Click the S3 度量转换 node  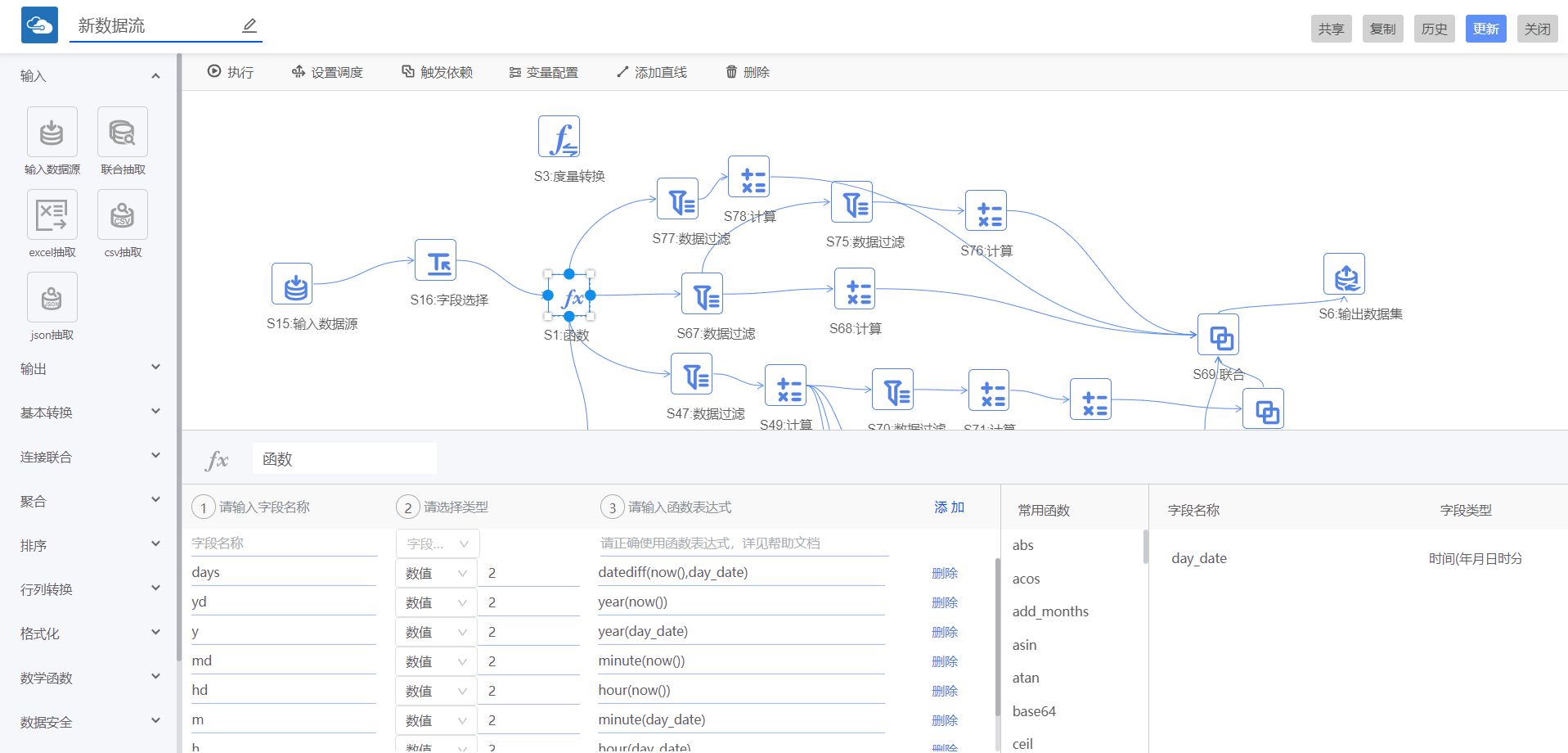click(x=559, y=137)
